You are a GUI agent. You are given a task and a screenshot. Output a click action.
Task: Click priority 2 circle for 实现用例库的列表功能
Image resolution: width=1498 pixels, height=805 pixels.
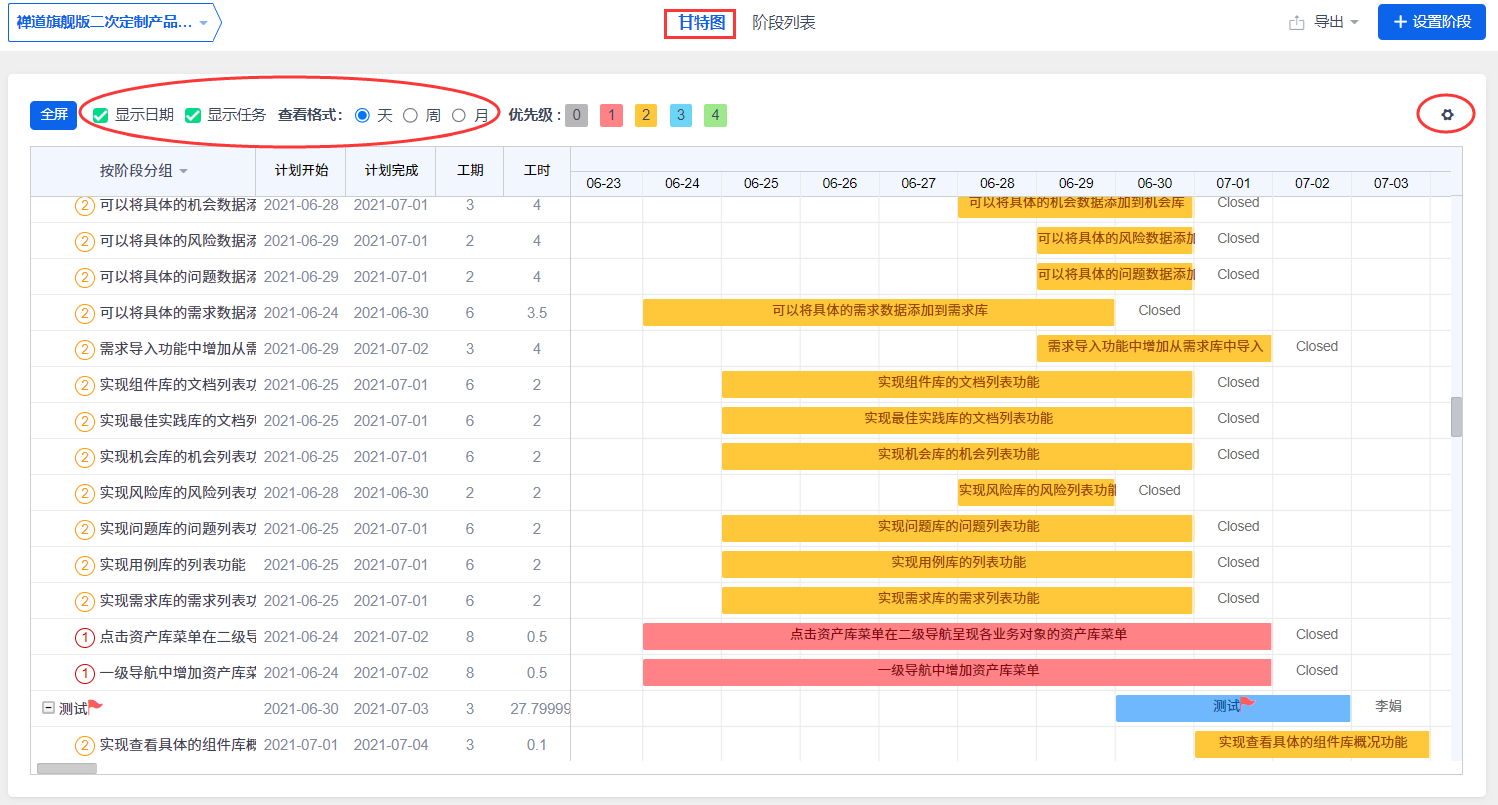point(85,565)
